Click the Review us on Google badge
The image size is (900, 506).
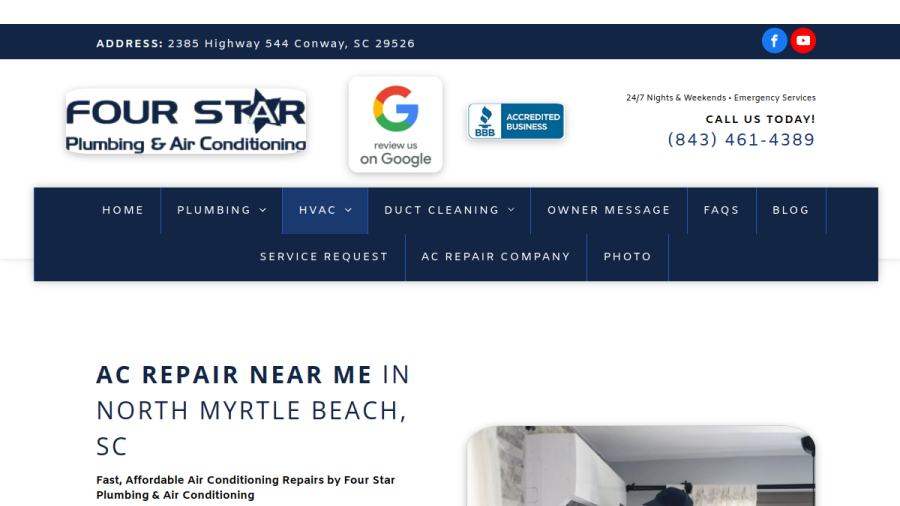click(395, 124)
